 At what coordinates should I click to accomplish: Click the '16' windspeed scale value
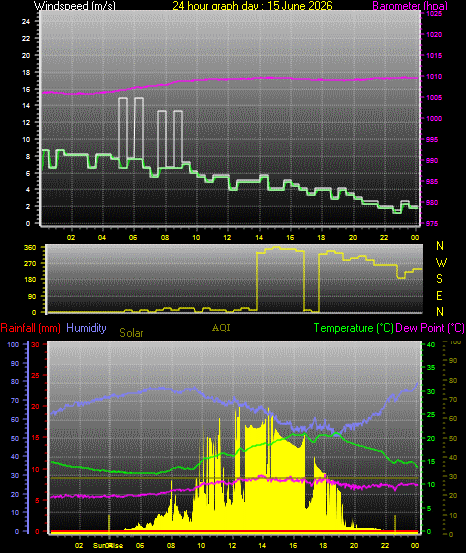pyautogui.click(x=26, y=90)
